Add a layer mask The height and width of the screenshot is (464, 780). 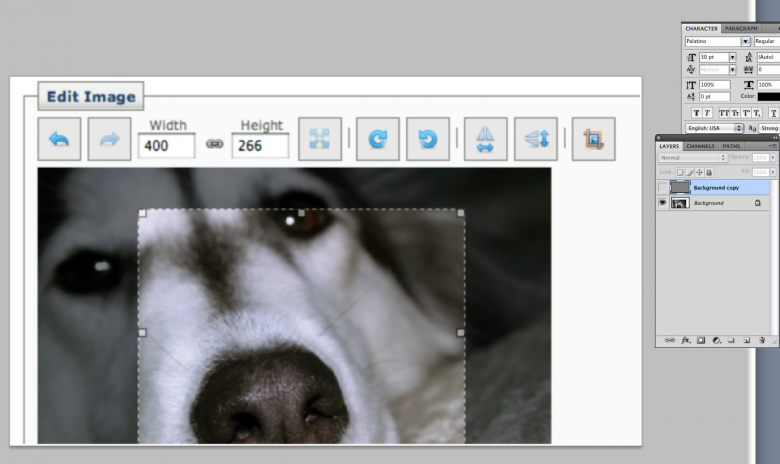pos(701,340)
